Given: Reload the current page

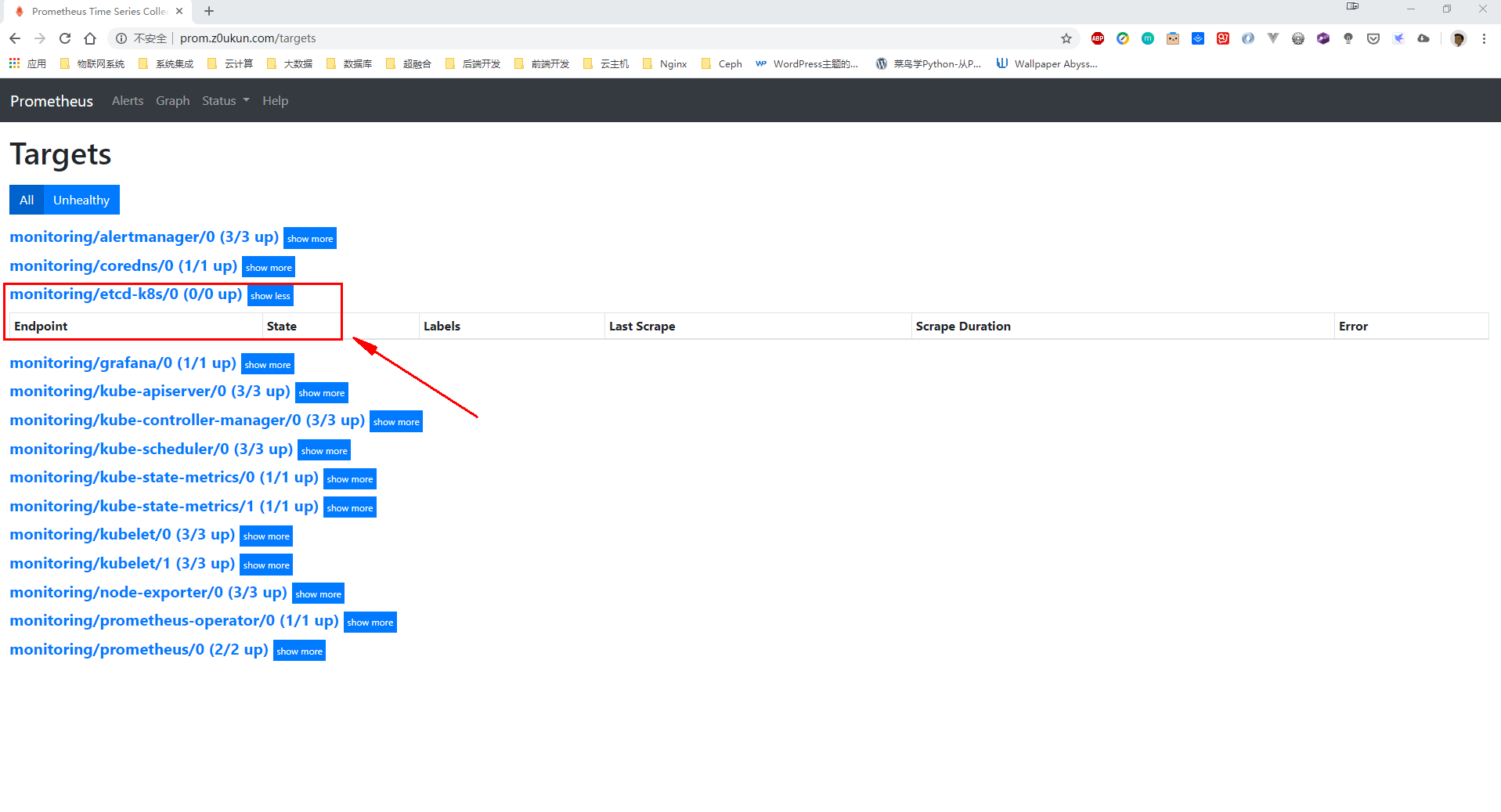Looking at the screenshot, I should pyautogui.click(x=65, y=38).
